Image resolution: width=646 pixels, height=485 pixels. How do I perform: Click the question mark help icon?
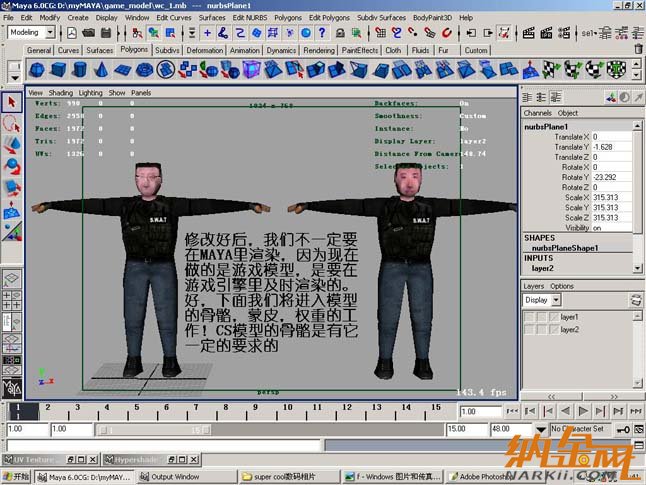(x=322, y=33)
